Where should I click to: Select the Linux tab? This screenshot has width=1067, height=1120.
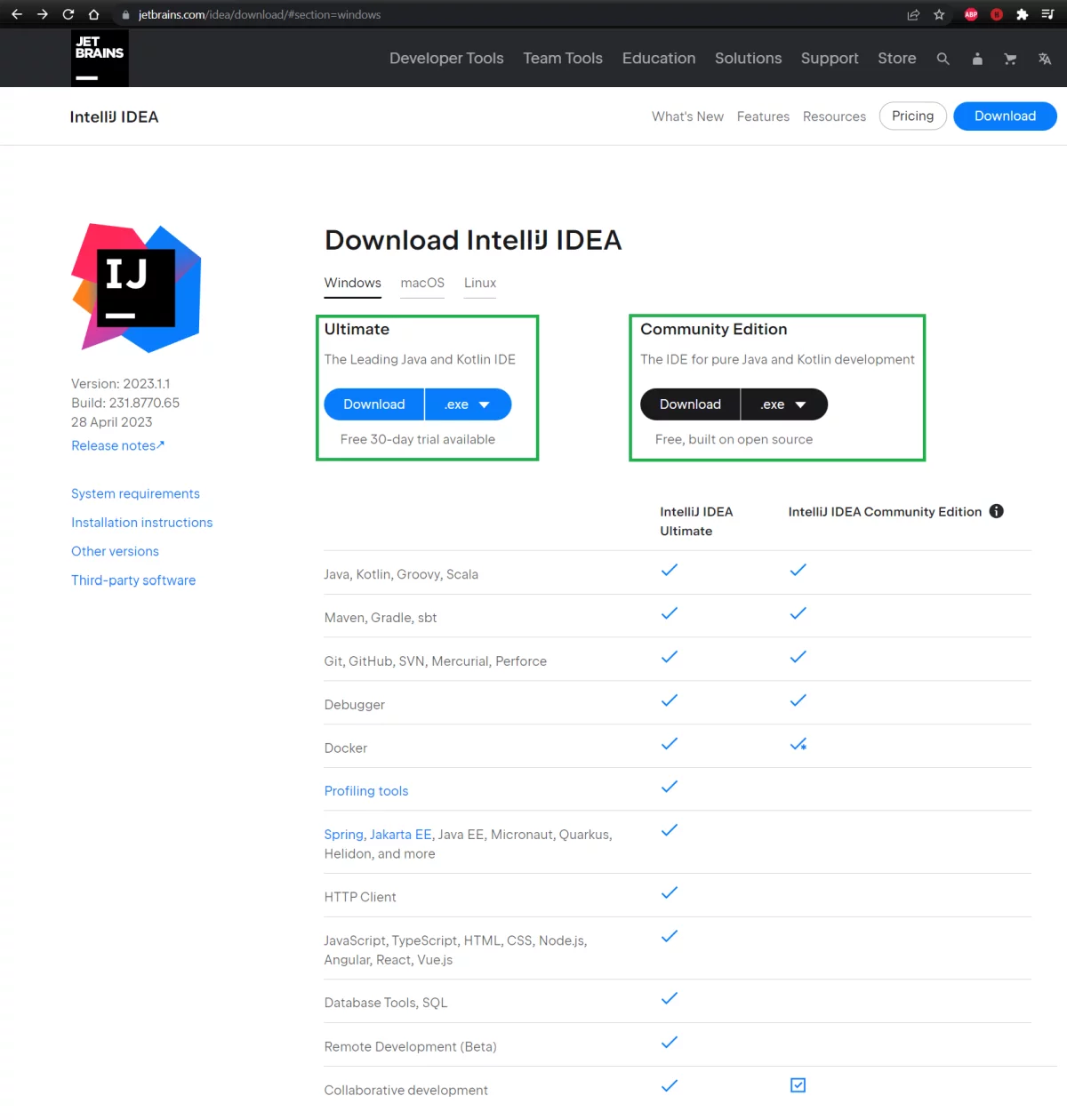click(480, 283)
